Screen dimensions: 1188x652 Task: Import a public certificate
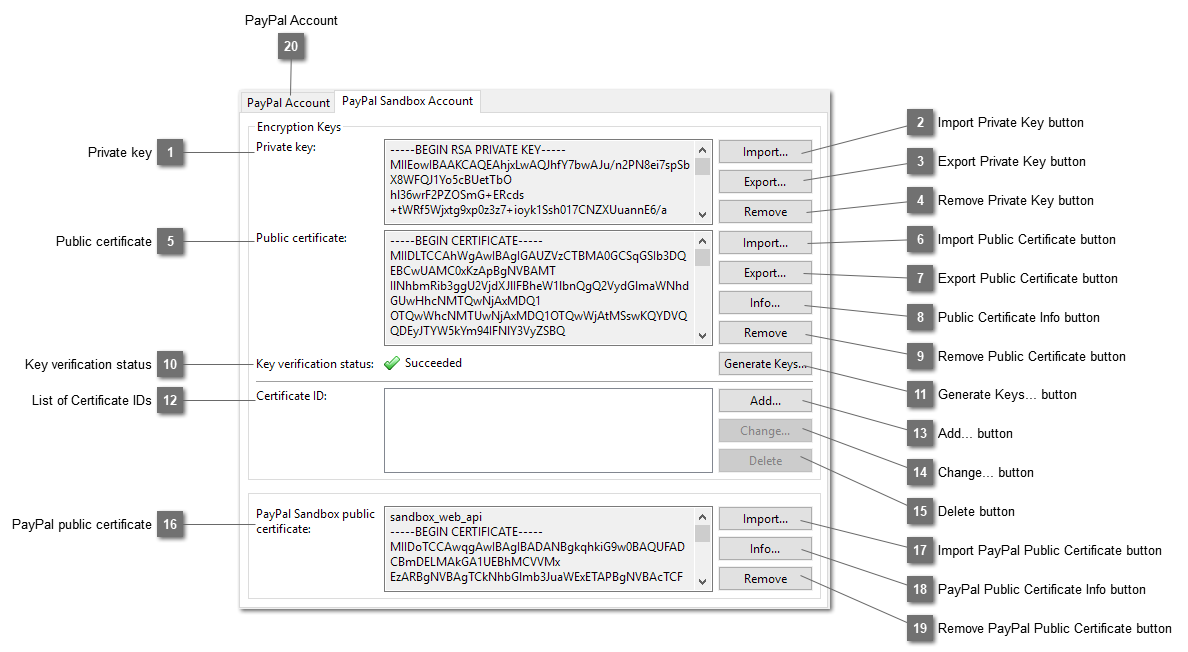pos(765,242)
